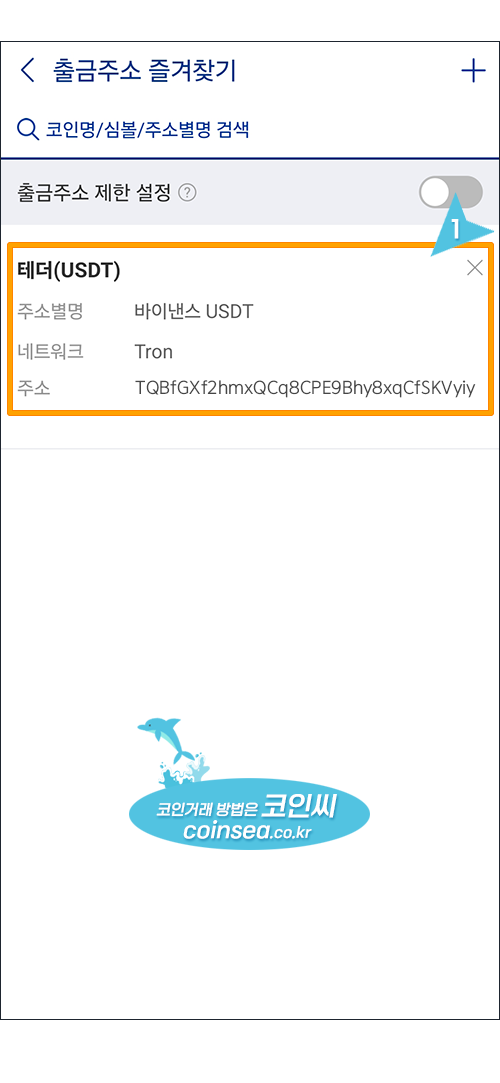Tap the Tron network value
This screenshot has width=500, height=1083.
153,352
